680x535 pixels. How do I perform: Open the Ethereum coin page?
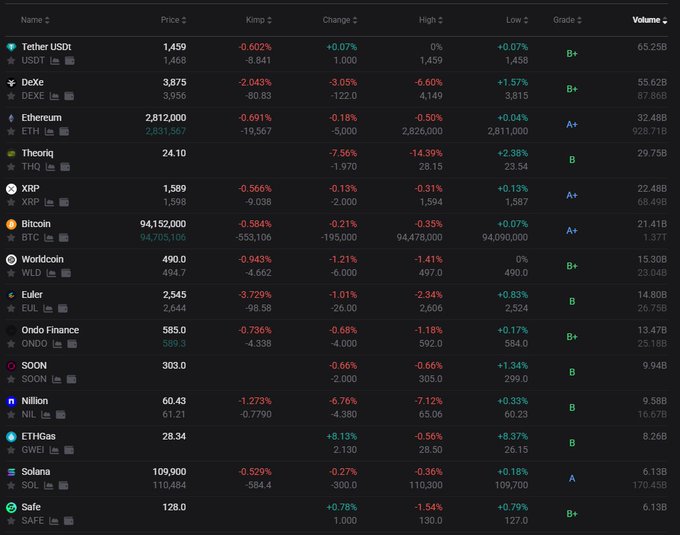tap(42, 118)
